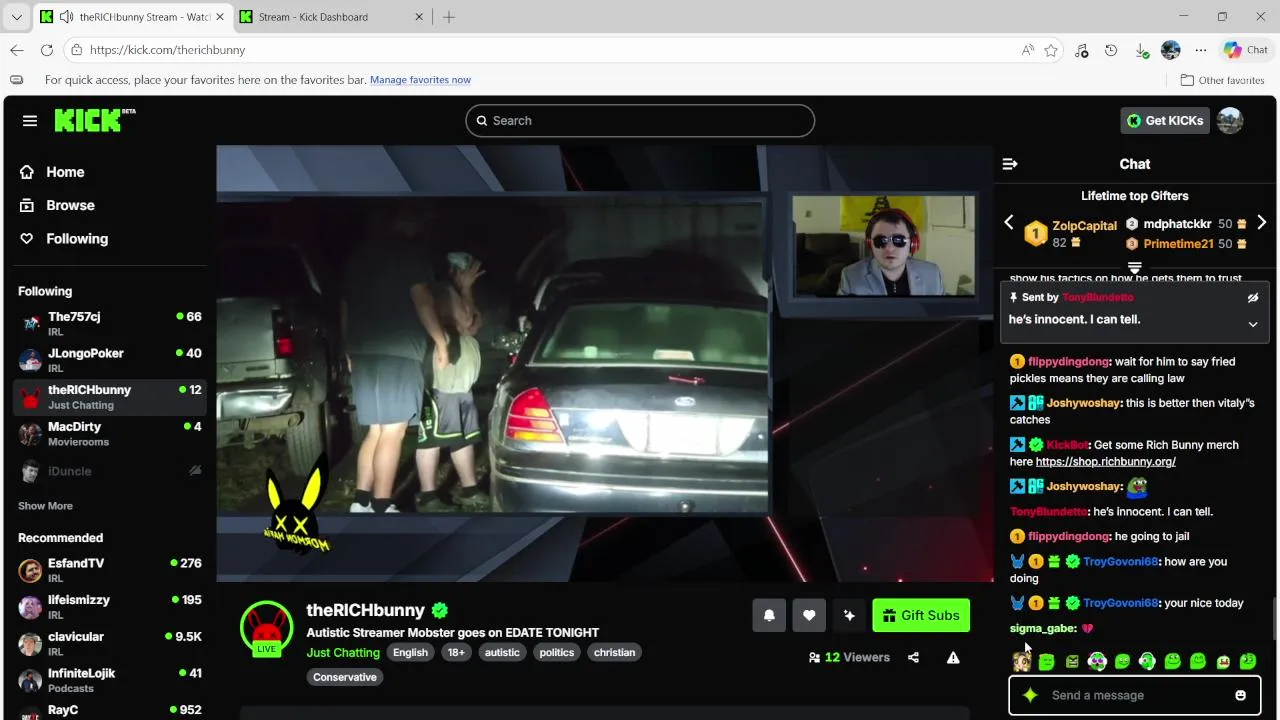Open JLongoPoker channel from Following
This screenshot has height=720, width=1280.
[x=110, y=360]
